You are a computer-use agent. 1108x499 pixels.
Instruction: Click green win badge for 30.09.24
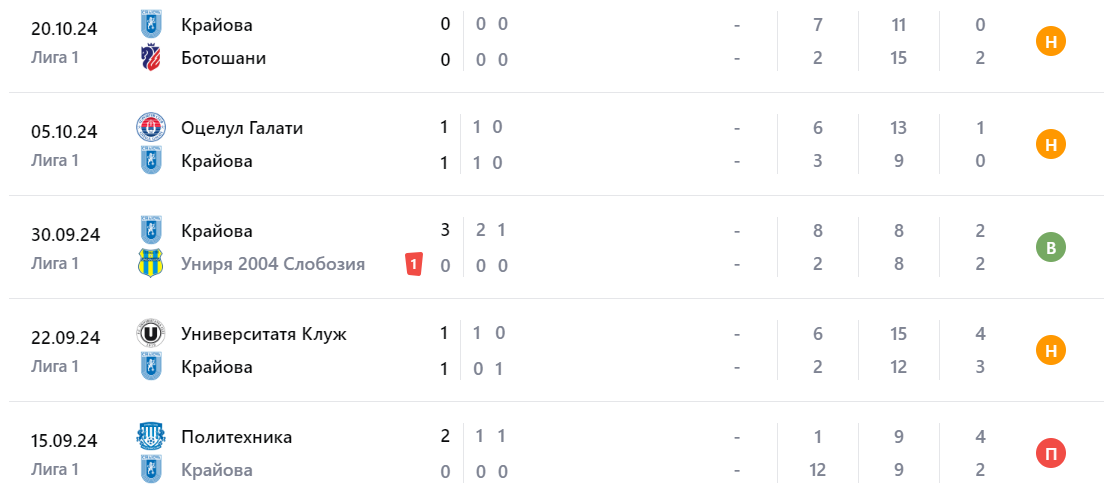tap(1051, 247)
